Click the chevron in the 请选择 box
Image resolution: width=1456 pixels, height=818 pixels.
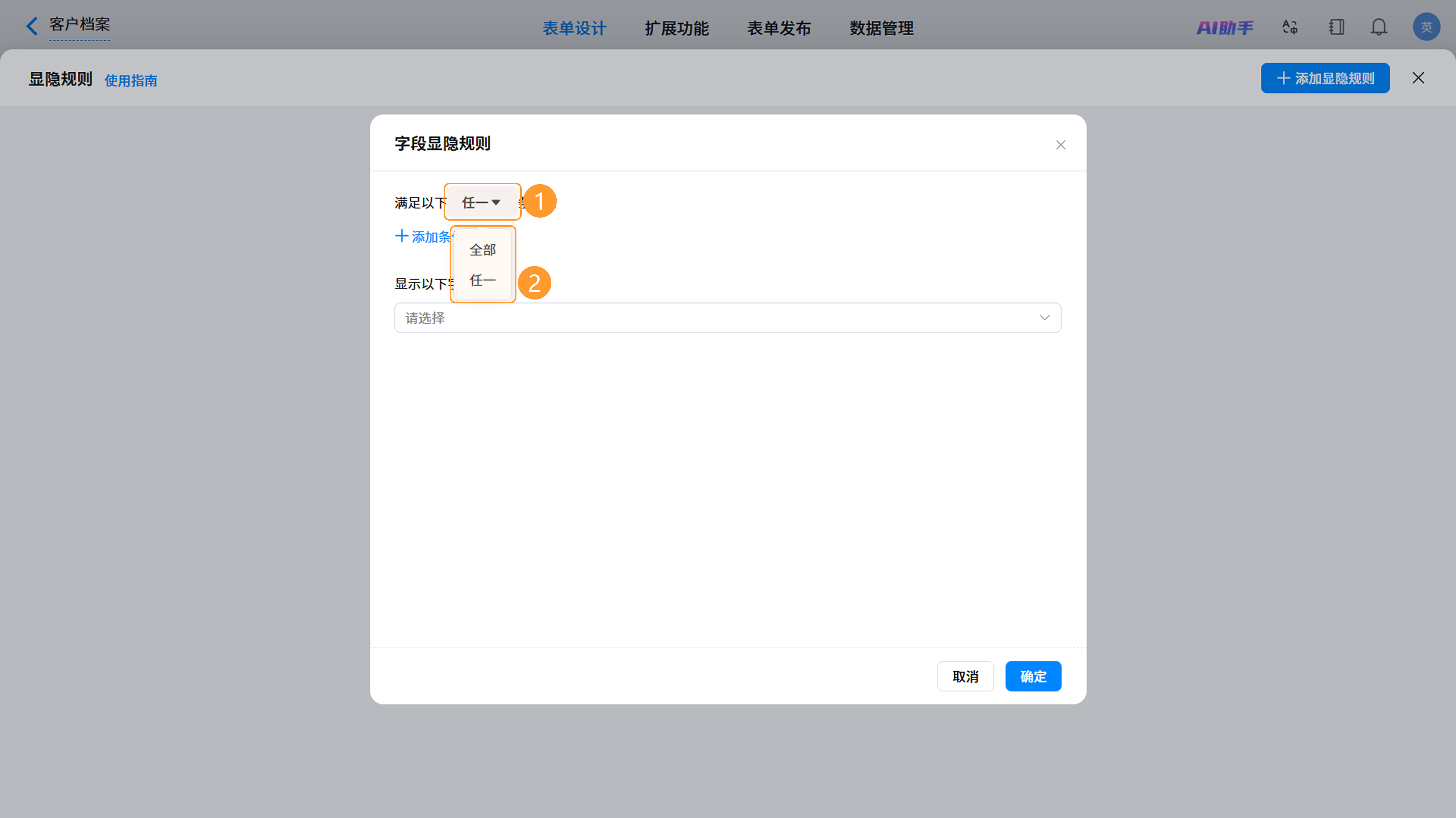[x=1045, y=318]
